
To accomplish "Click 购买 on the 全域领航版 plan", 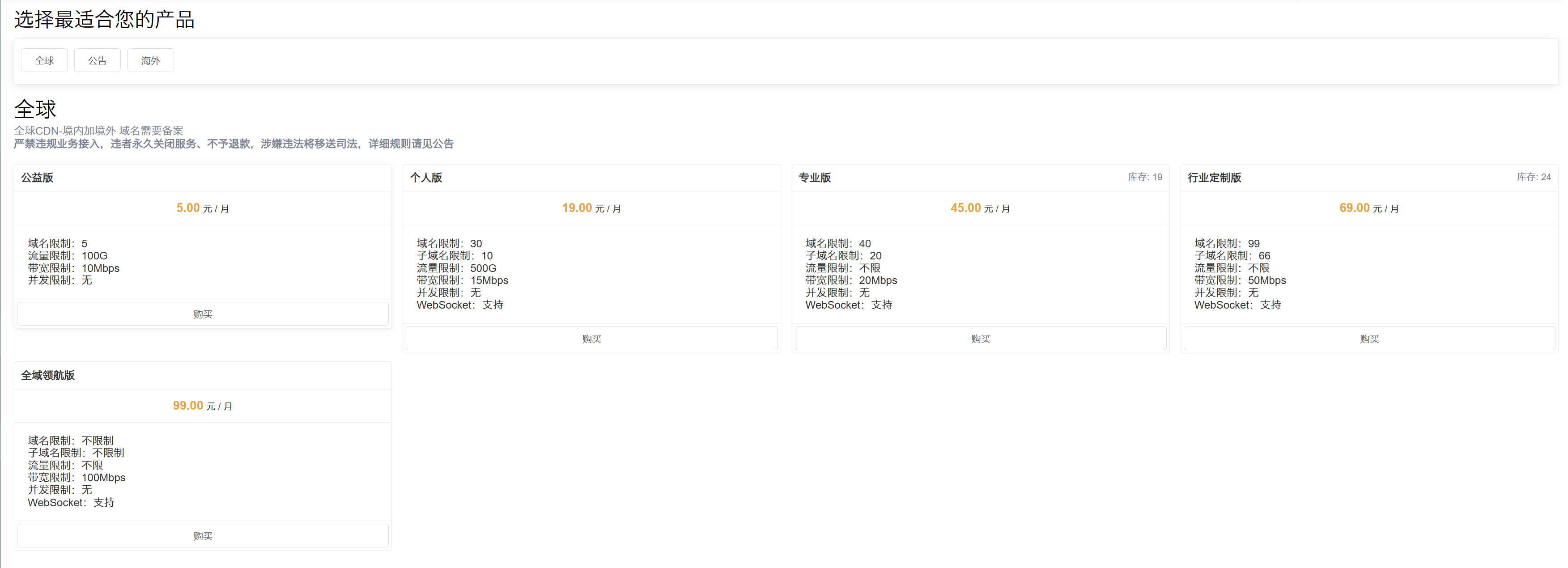I will tap(202, 535).
